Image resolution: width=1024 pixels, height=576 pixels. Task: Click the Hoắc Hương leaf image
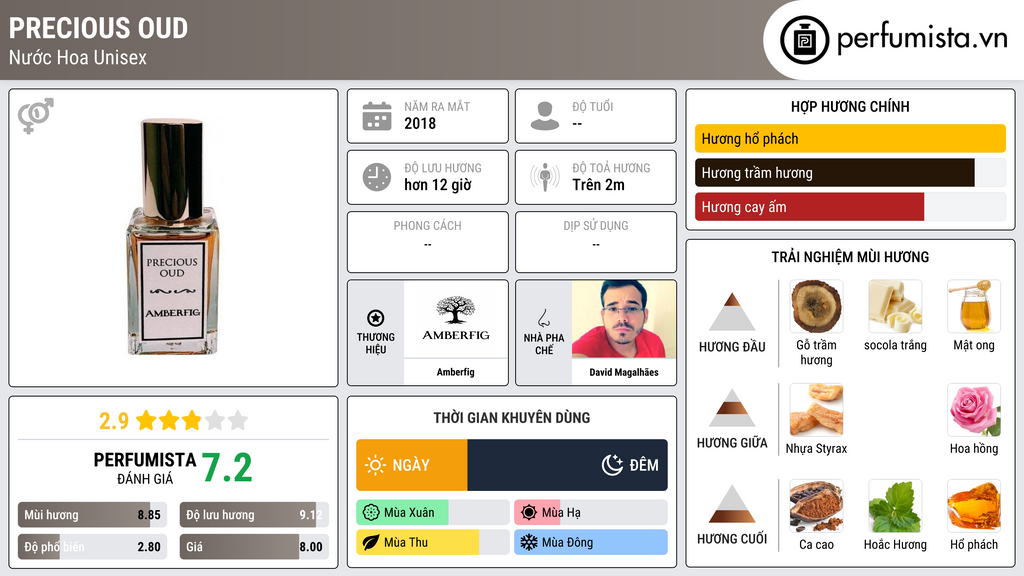[x=895, y=506]
